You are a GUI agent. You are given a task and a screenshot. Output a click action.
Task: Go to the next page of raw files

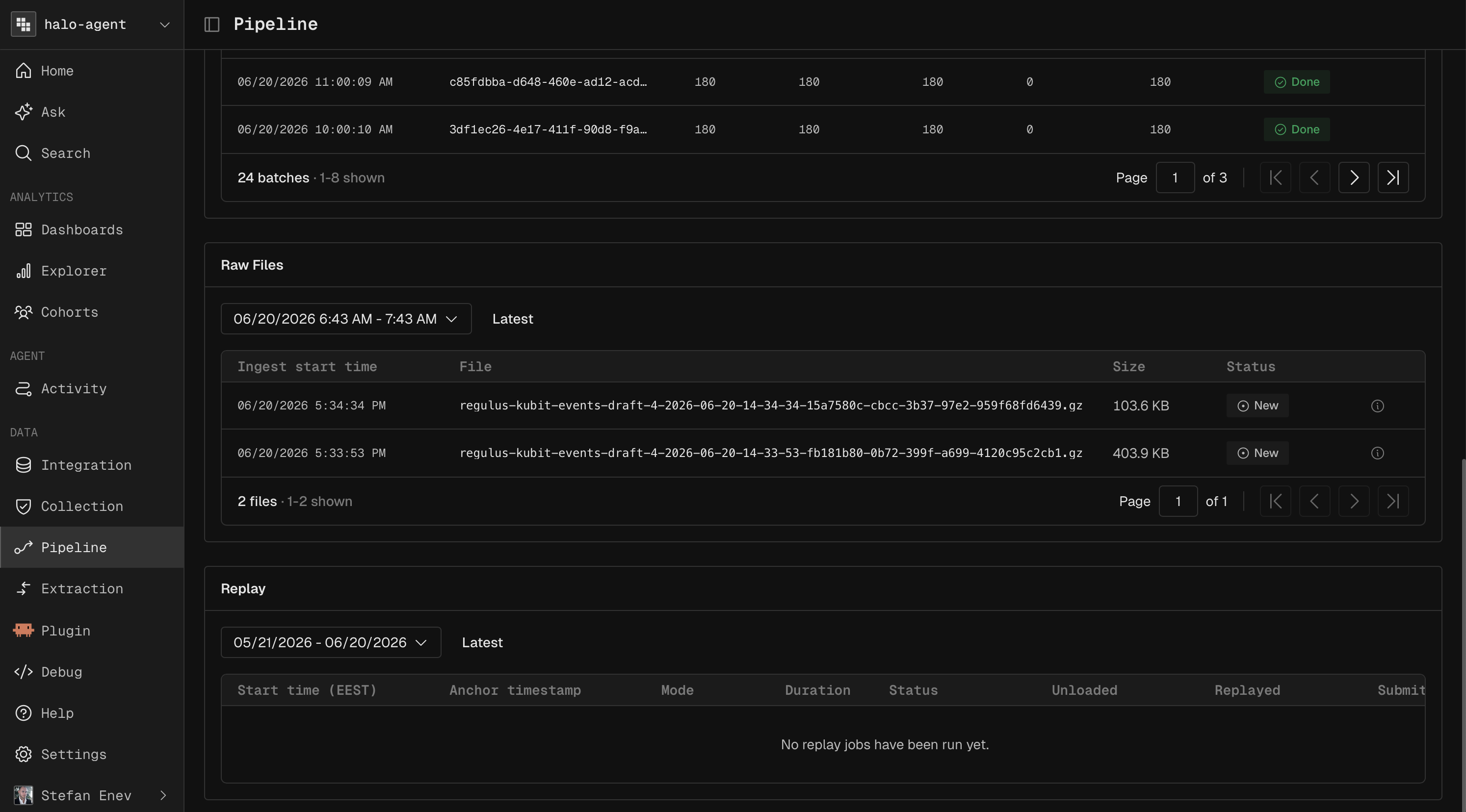(1354, 502)
